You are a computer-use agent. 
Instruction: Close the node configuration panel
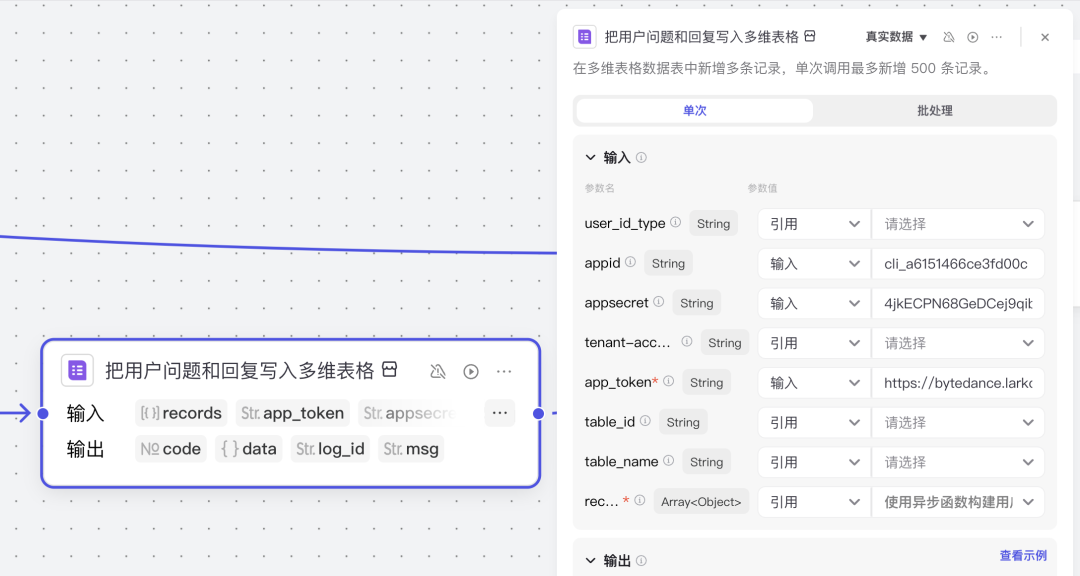1045,37
